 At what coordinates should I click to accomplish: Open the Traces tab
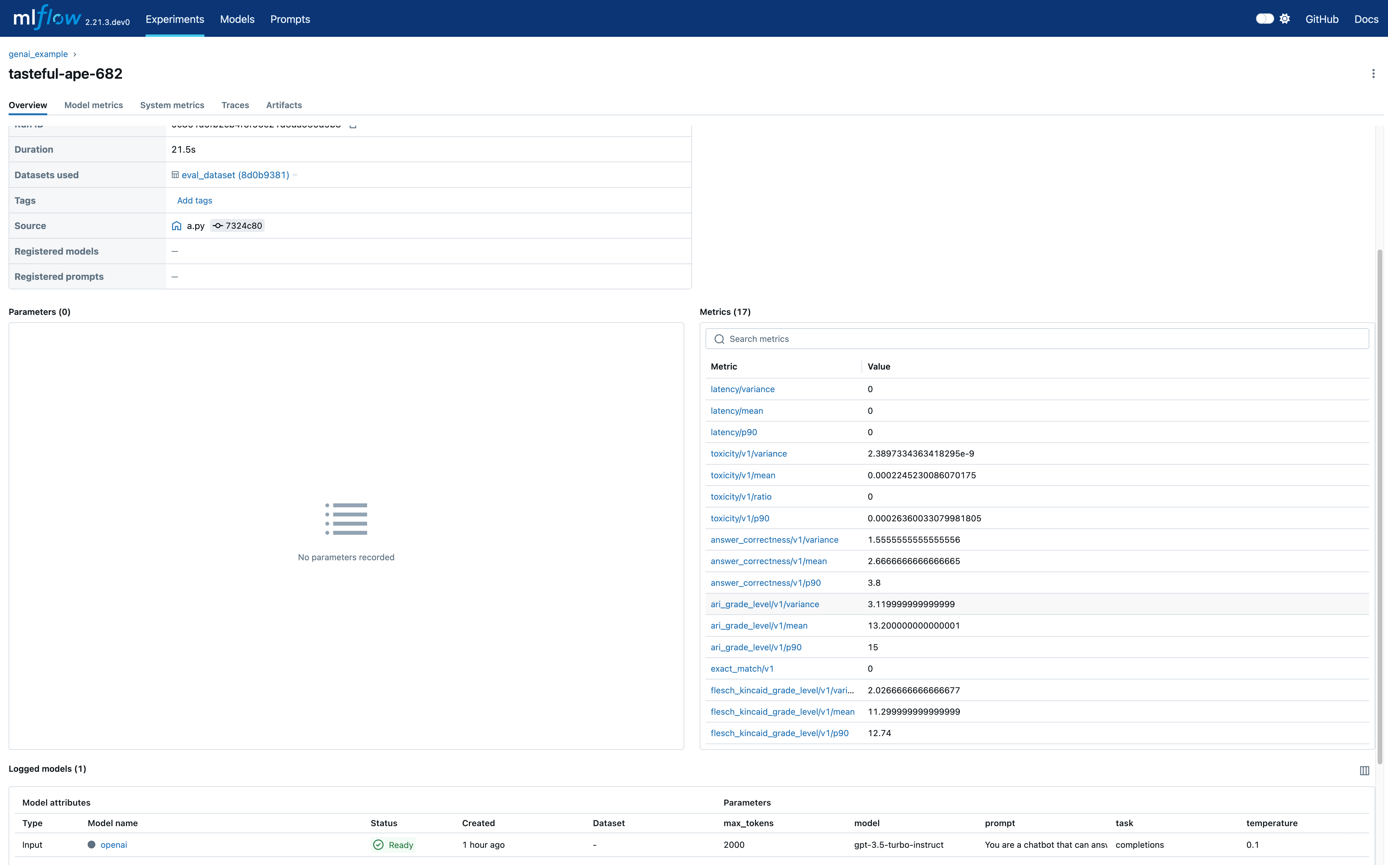[x=235, y=105]
